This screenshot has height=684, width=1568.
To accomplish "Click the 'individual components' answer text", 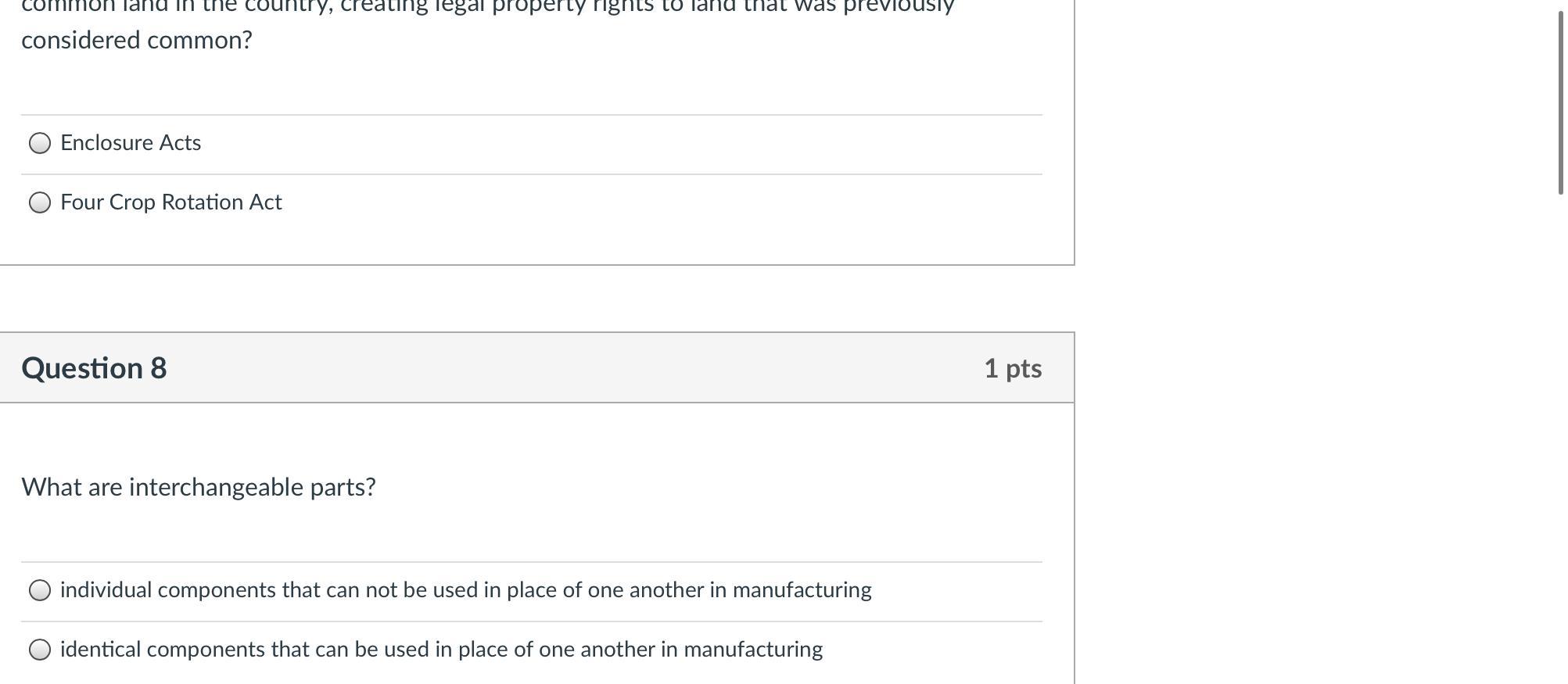I will coord(465,590).
